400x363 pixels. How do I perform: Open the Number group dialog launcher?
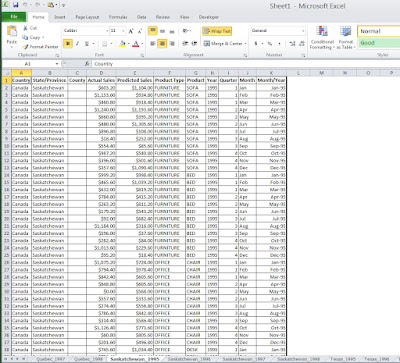303,55
